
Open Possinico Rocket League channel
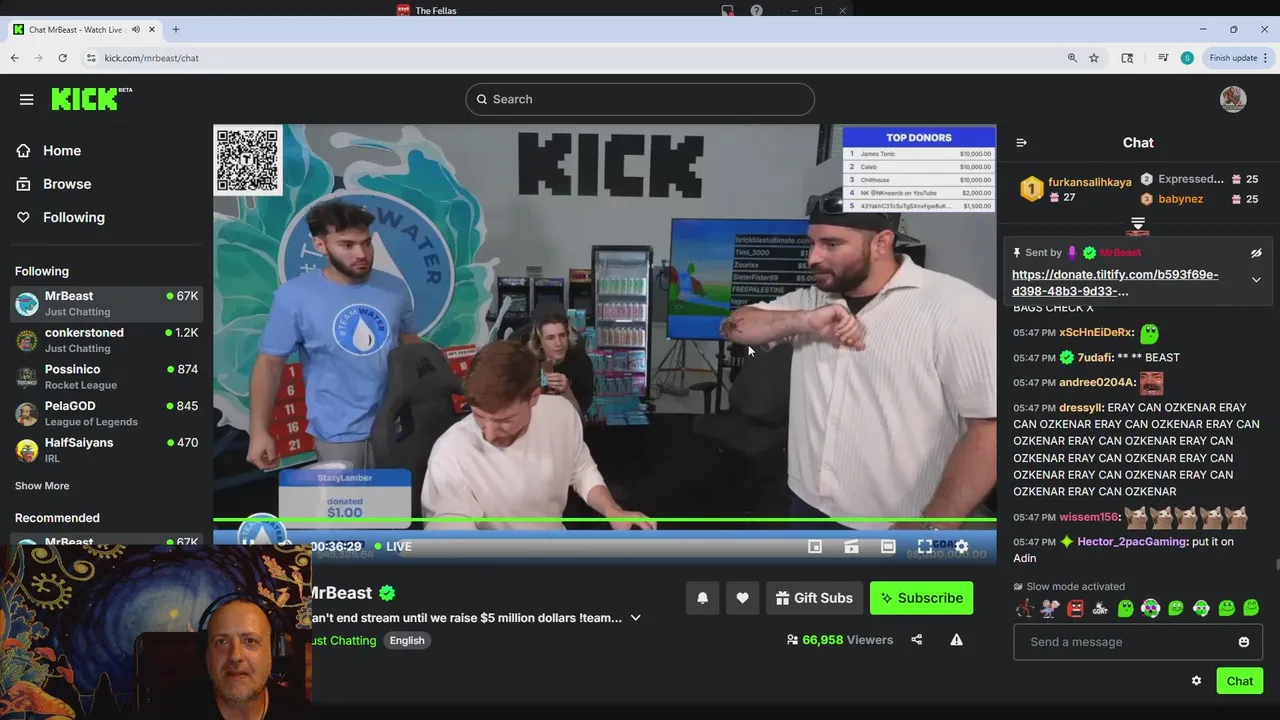pyautogui.click(x=106, y=377)
